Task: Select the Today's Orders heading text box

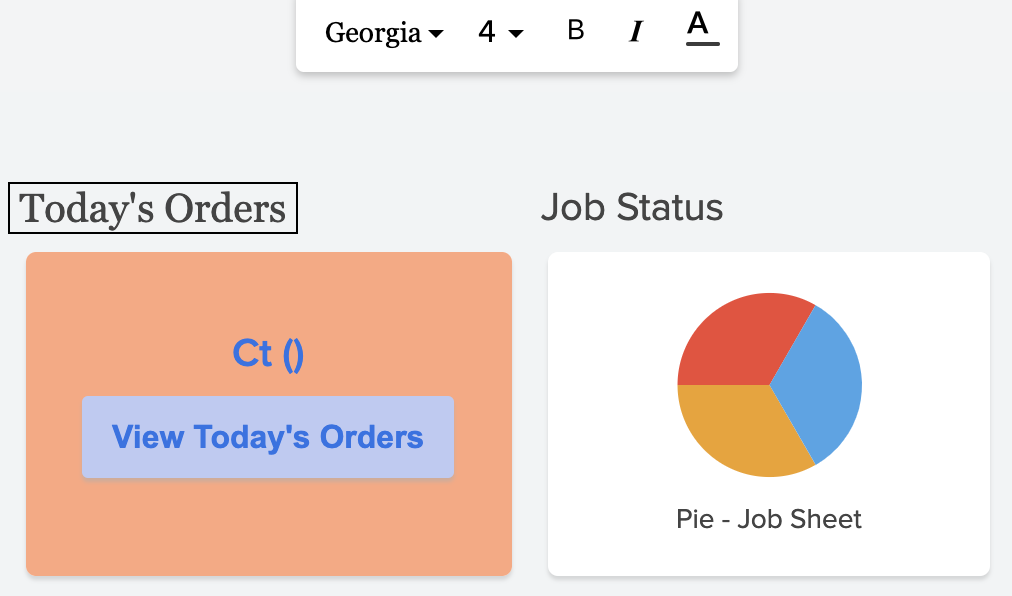Action: click(153, 209)
